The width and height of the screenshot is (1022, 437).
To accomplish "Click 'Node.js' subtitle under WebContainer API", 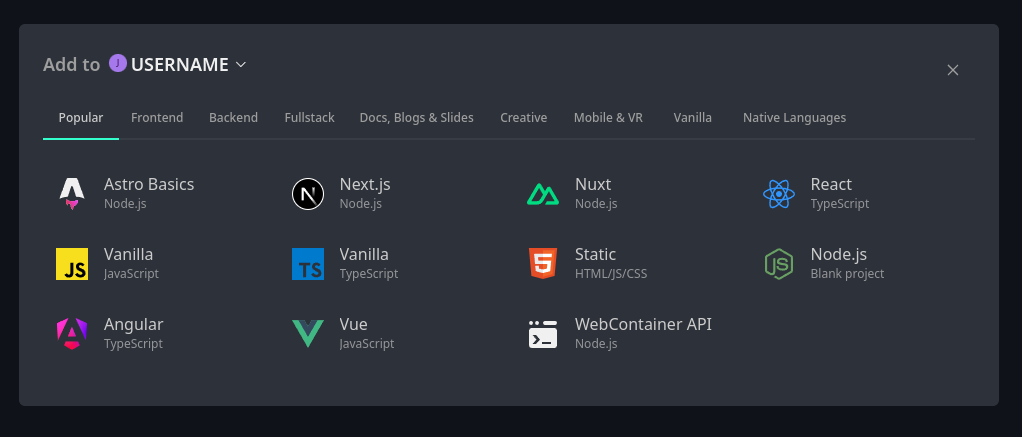I will tap(596, 343).
